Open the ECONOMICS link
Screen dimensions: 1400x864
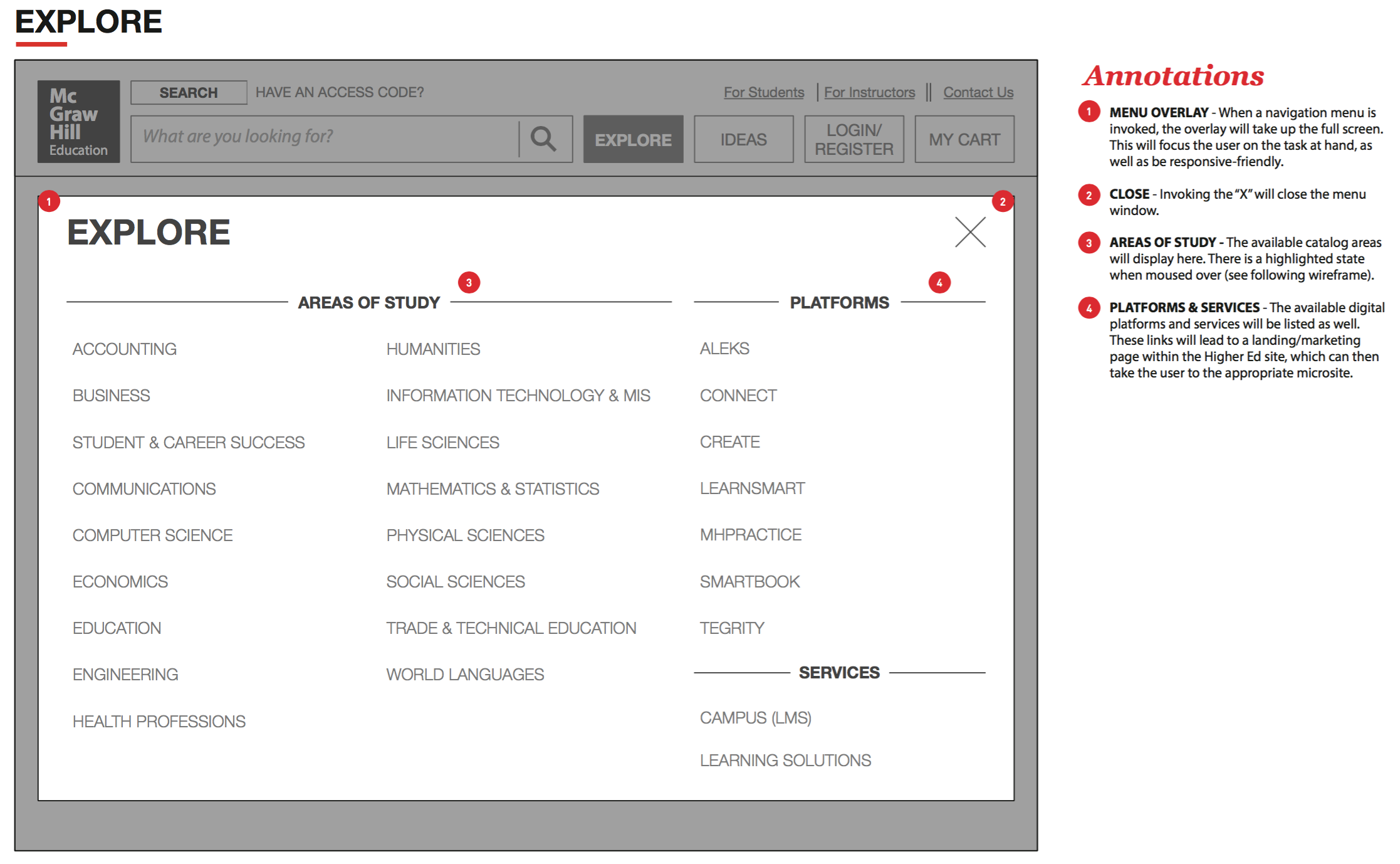coord(120,581)
